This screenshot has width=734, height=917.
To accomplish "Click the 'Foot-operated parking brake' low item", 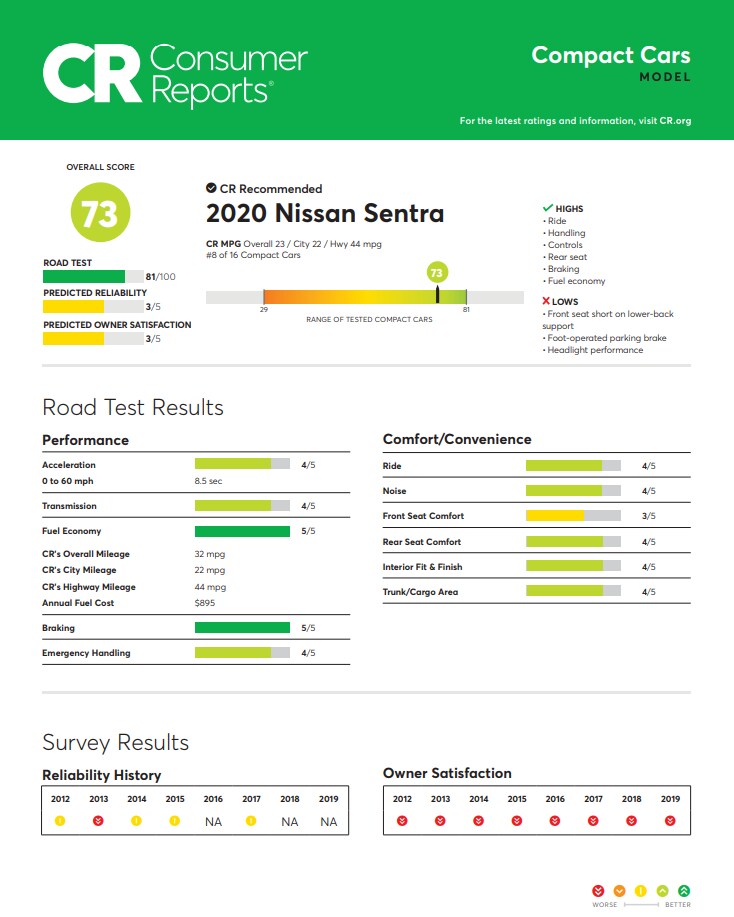I will [605, 338].
